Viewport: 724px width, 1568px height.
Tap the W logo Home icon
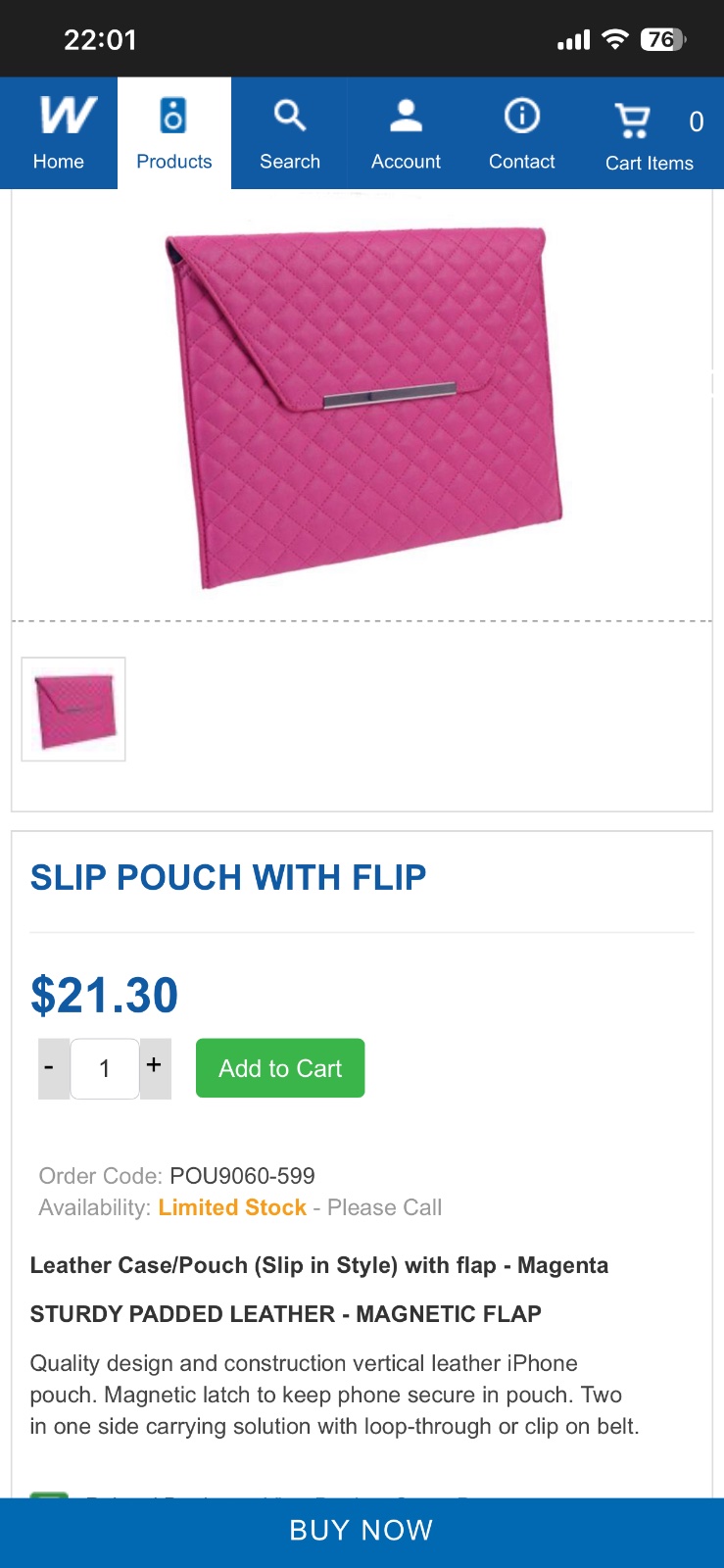(68, 116)
